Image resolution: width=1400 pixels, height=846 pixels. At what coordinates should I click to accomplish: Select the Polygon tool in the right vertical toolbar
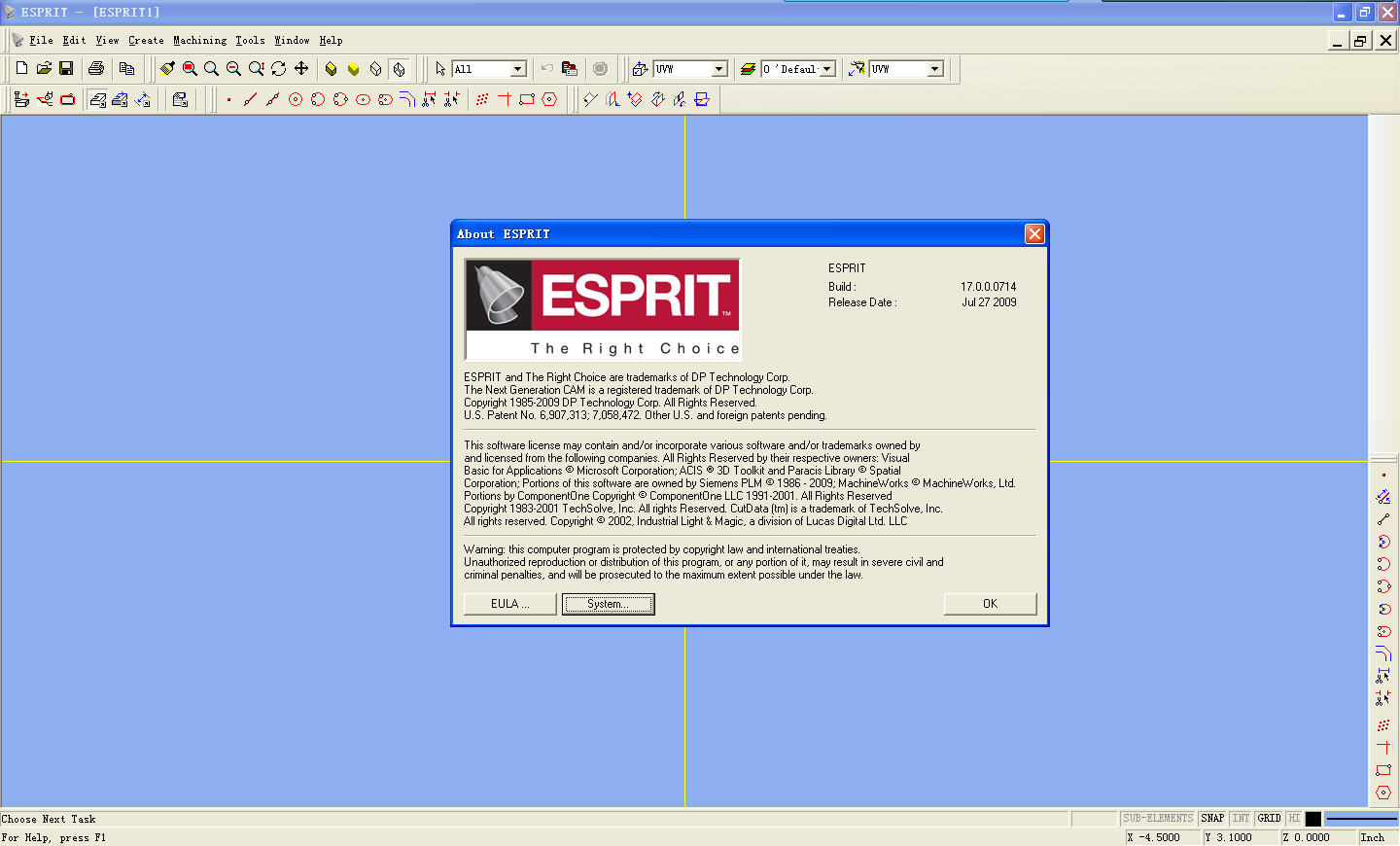(x=1383, y=793)
